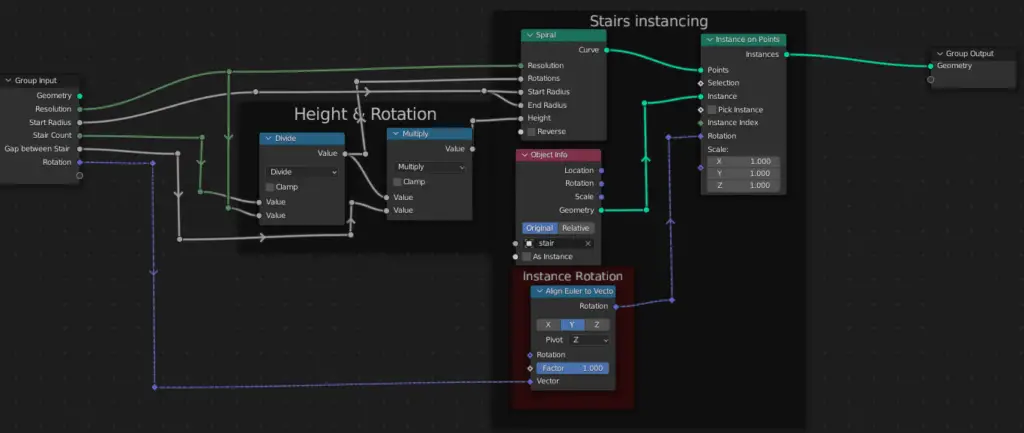Viewport: 1024px width, 433px height.
Task: Toggle the As Instance checkbox
Action: click(x=527, y=257)
